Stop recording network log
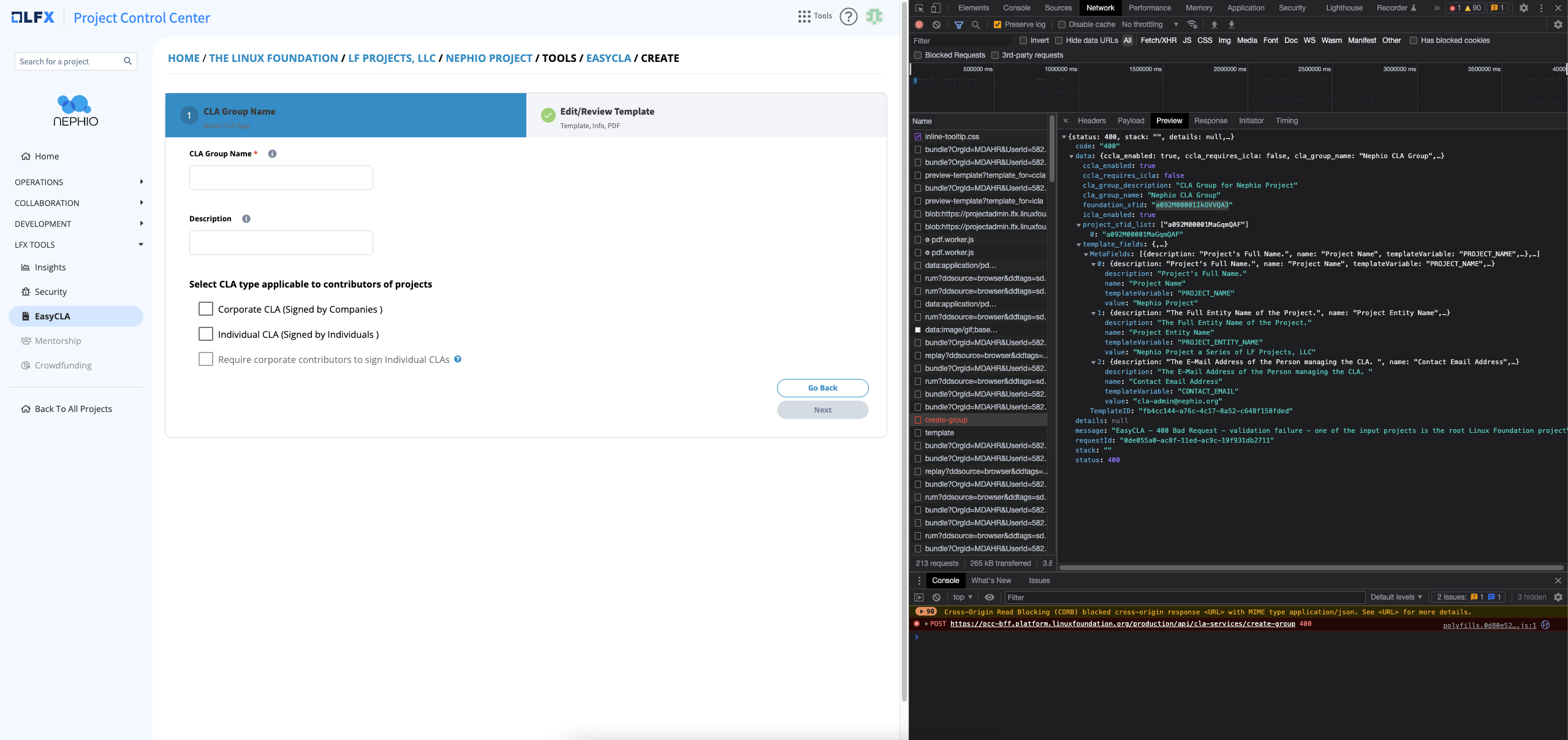1568x740 pixels. (x=919, y=25)
